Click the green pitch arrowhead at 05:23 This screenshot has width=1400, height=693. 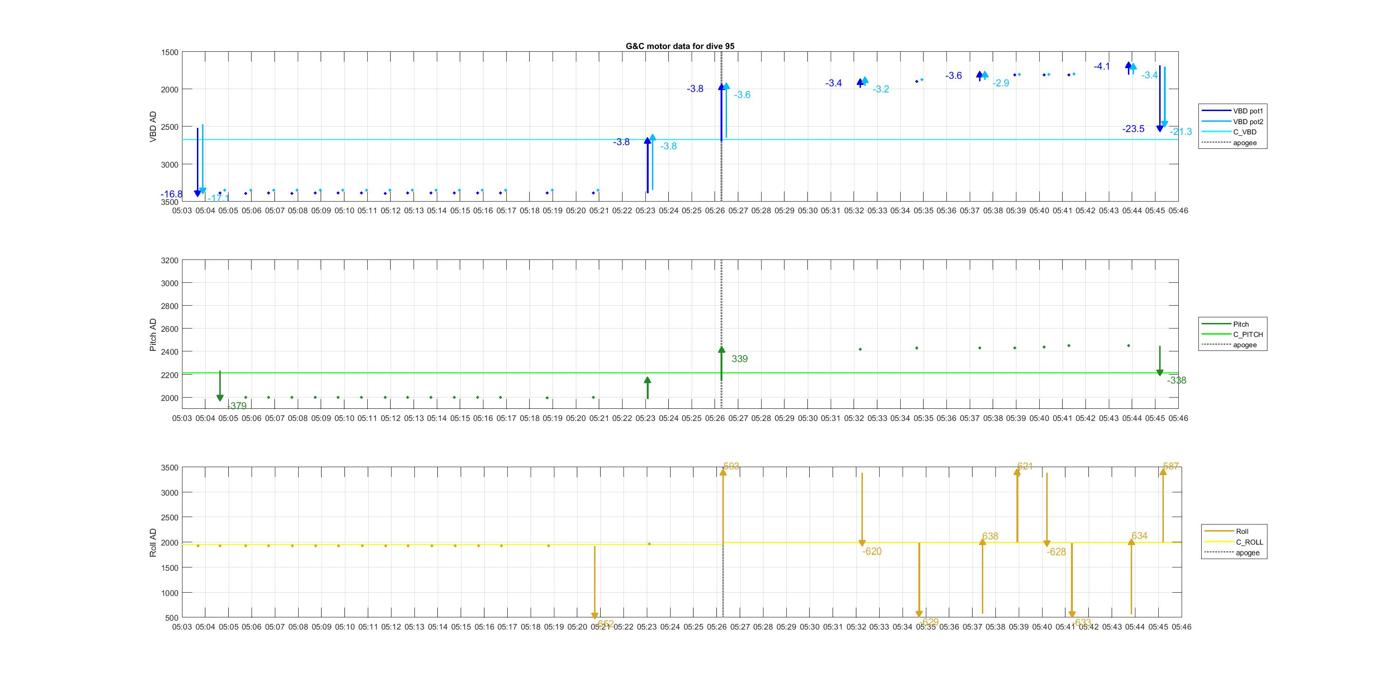647,381
